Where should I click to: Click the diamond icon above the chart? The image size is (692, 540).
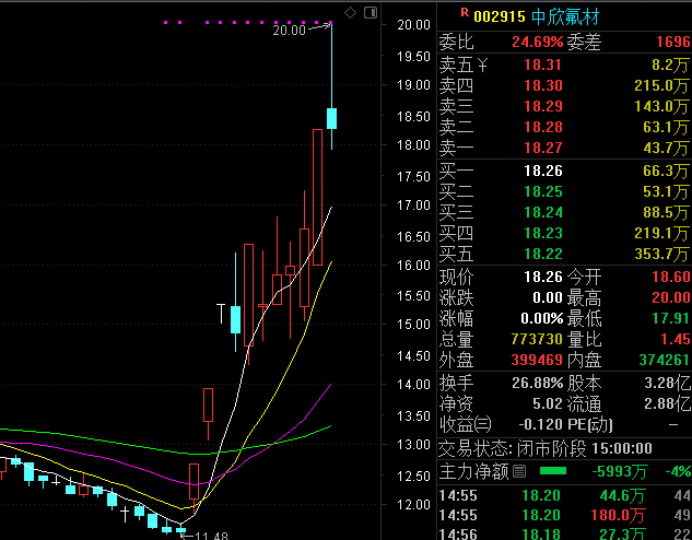pos(350,13)
